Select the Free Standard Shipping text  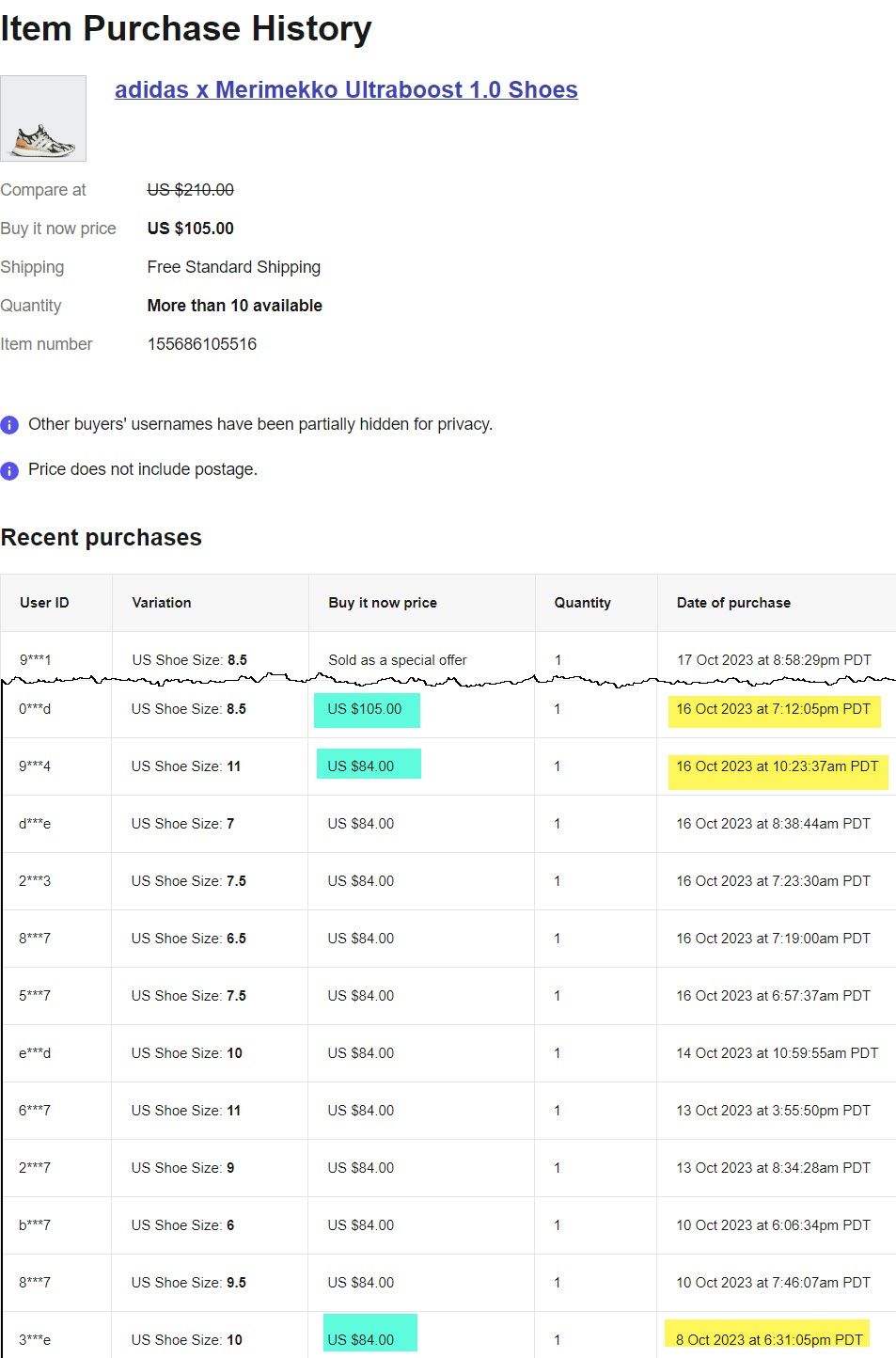coord(234,267)
